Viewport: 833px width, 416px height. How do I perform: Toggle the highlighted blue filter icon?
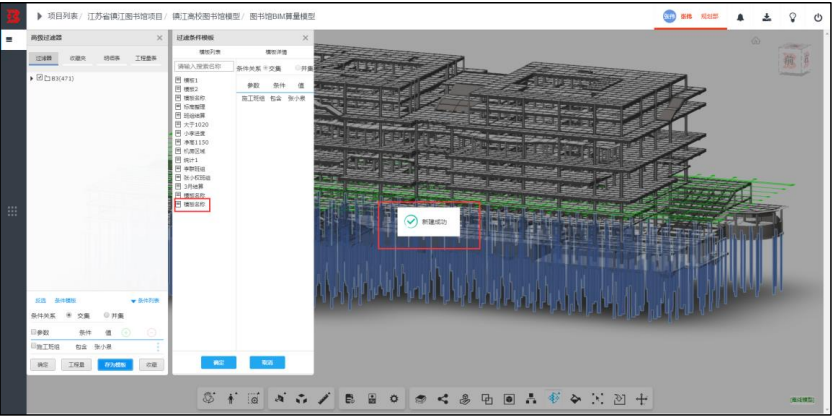pyautogui.click(x=553, y=398)
